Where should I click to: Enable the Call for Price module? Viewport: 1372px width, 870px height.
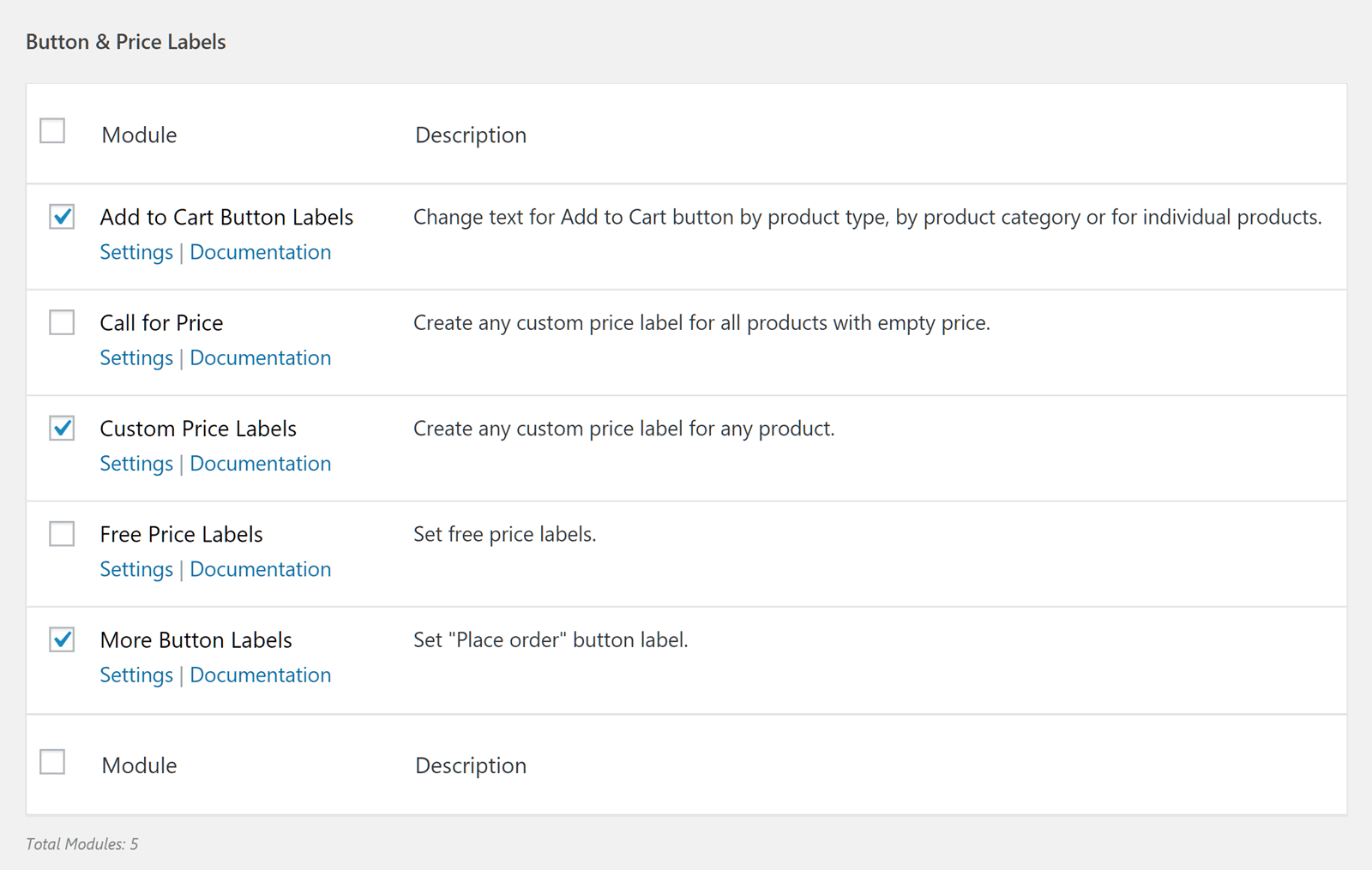(61, 322)
